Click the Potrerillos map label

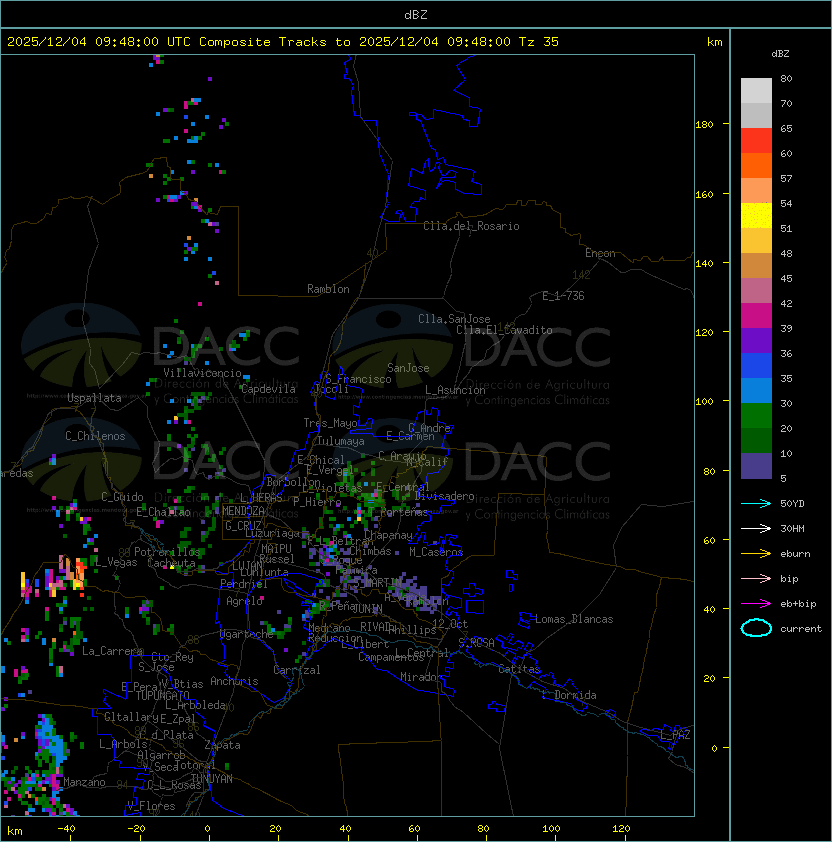(x=167, y=552)
